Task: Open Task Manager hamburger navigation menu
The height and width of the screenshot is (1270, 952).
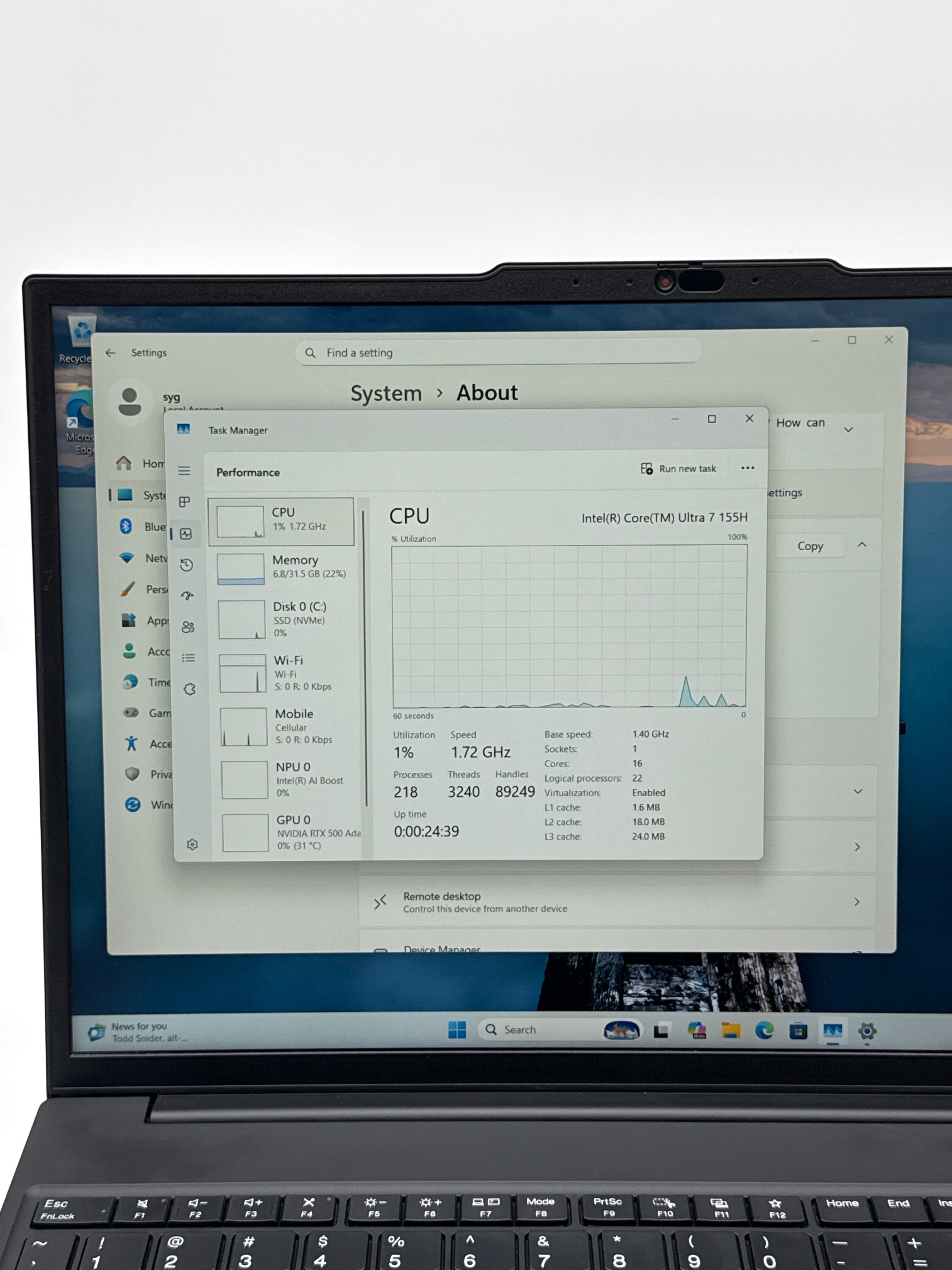Action: tap(184, 471)
